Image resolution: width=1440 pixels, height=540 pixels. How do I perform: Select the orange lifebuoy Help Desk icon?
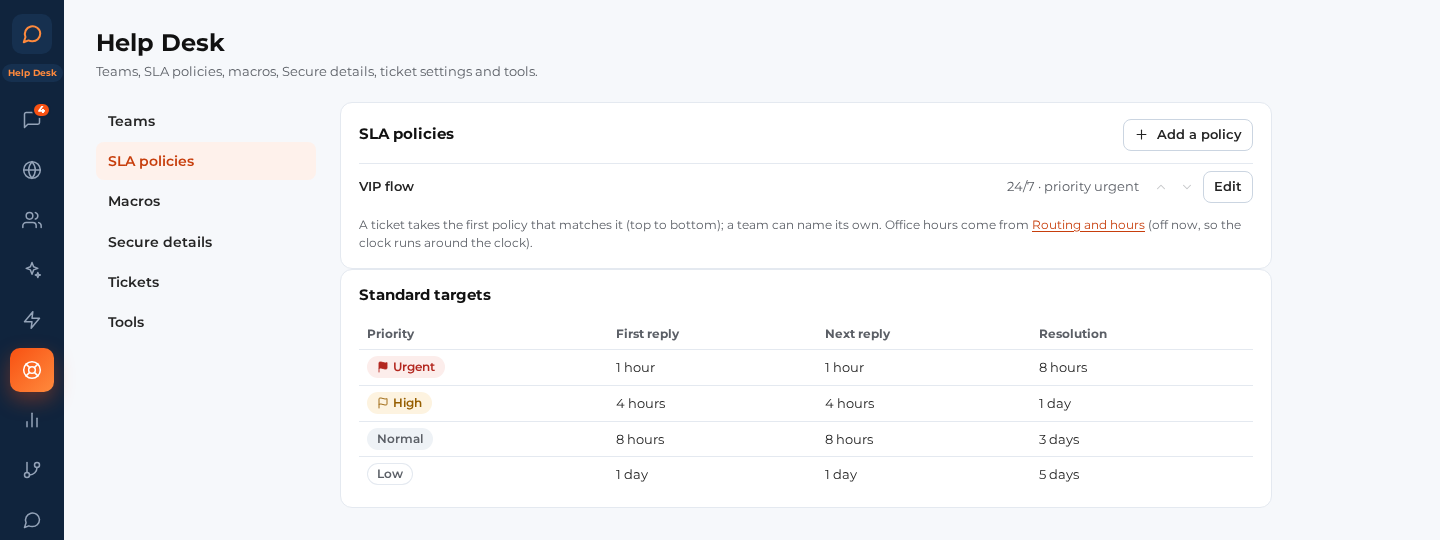pyautogui.click(x=32, y=370)
